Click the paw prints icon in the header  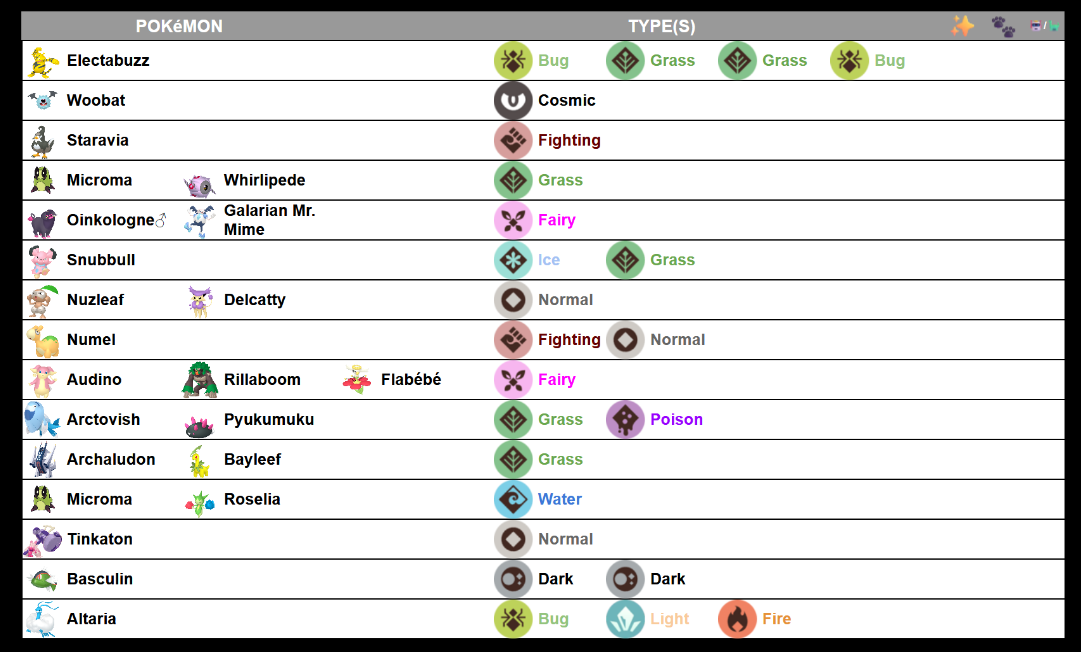click(1003, 26)
